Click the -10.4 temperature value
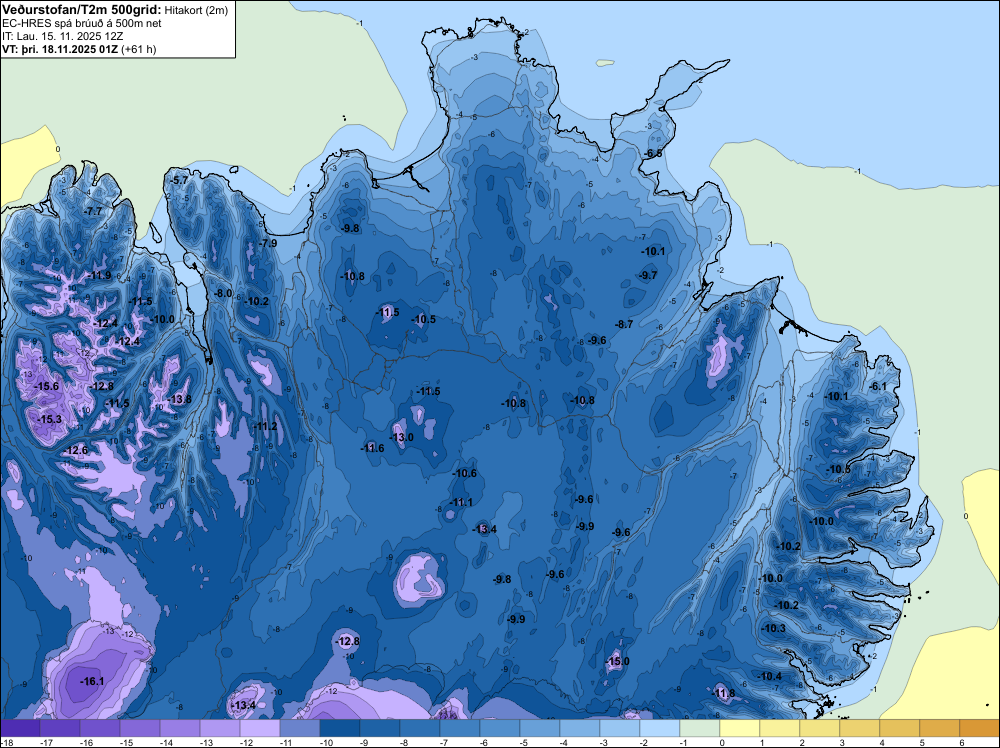This screenshot has height=748, width=1000. point(770,677)
